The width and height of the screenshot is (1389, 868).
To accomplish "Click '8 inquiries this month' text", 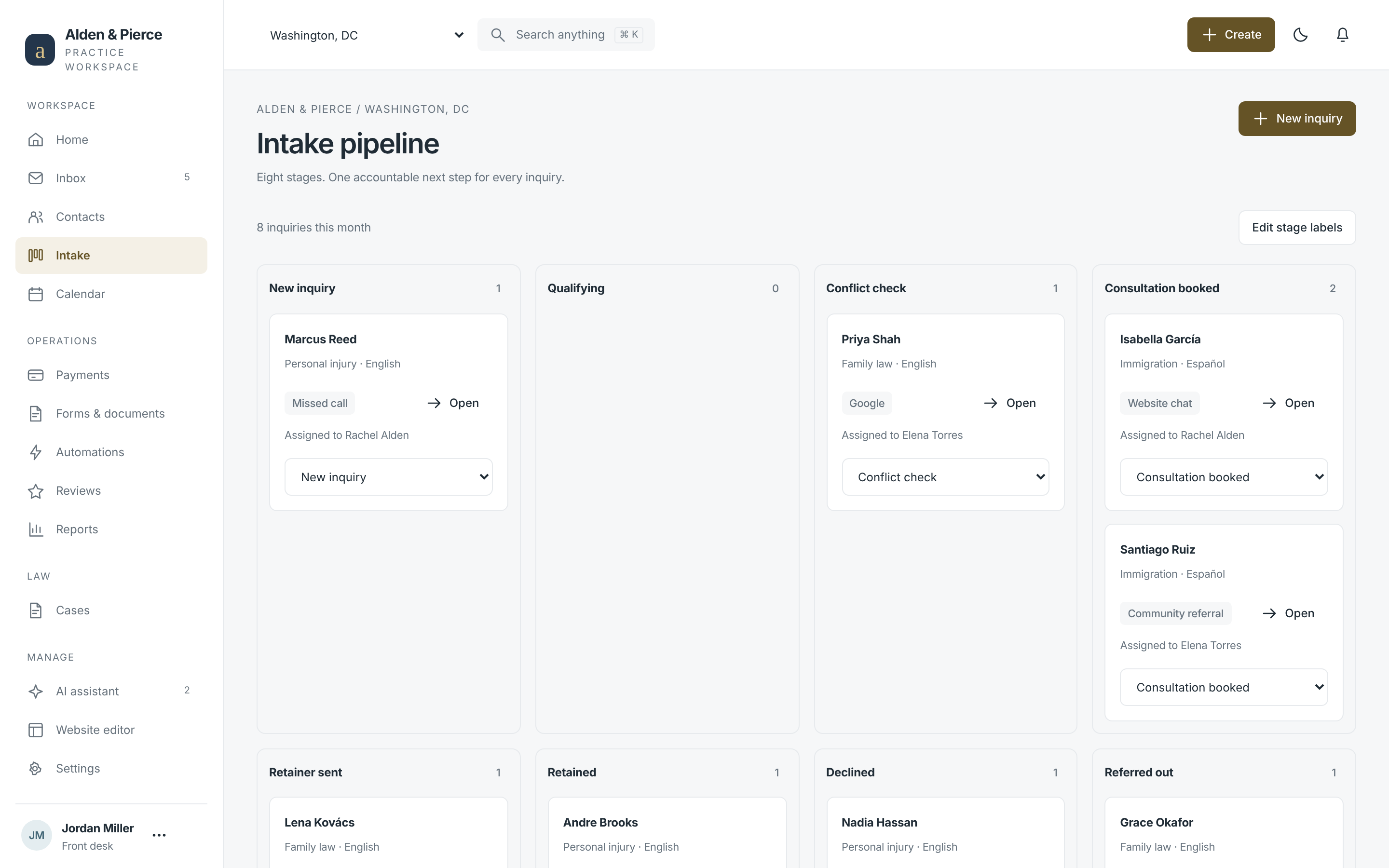I will click(313, 227).
